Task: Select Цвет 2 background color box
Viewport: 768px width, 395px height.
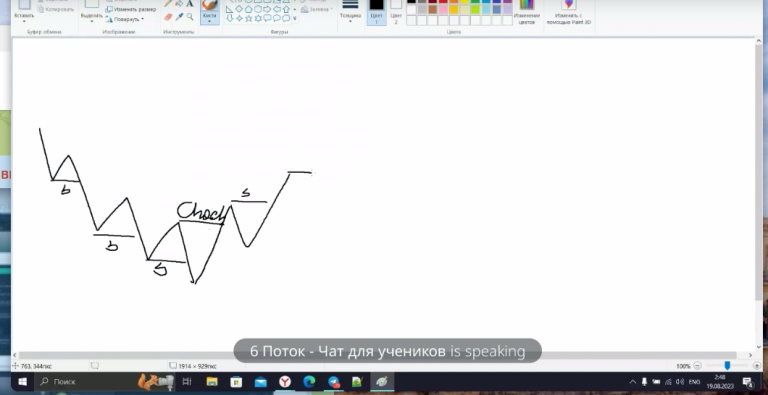Action: (396, 12)
